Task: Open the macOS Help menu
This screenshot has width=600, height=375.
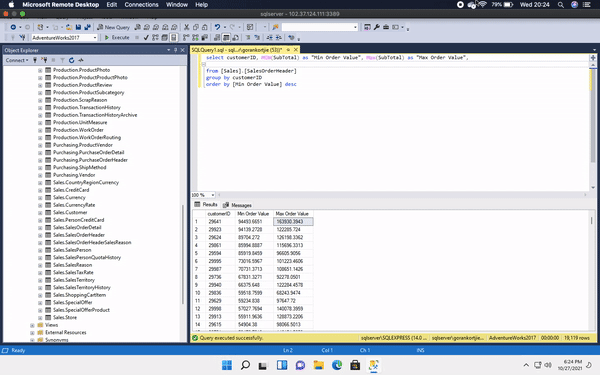Action: coord(201,5)
